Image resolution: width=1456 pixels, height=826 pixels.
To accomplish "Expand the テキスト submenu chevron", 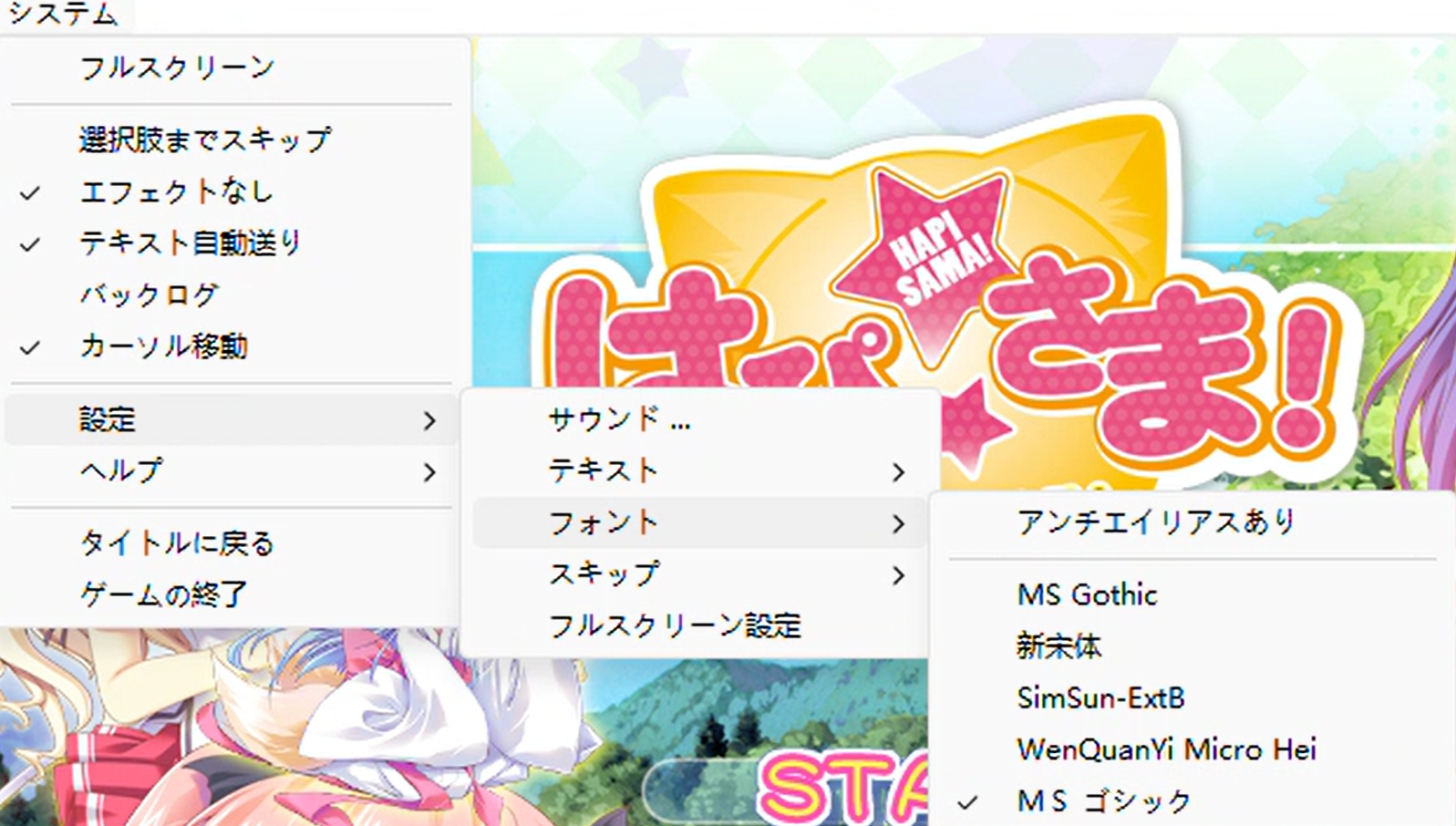I will [x=898, y=472].
